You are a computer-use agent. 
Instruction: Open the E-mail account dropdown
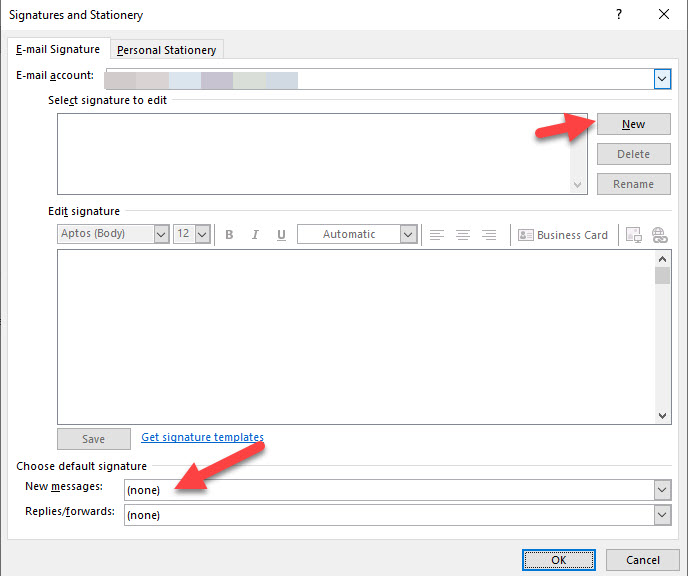coord(662,79)
